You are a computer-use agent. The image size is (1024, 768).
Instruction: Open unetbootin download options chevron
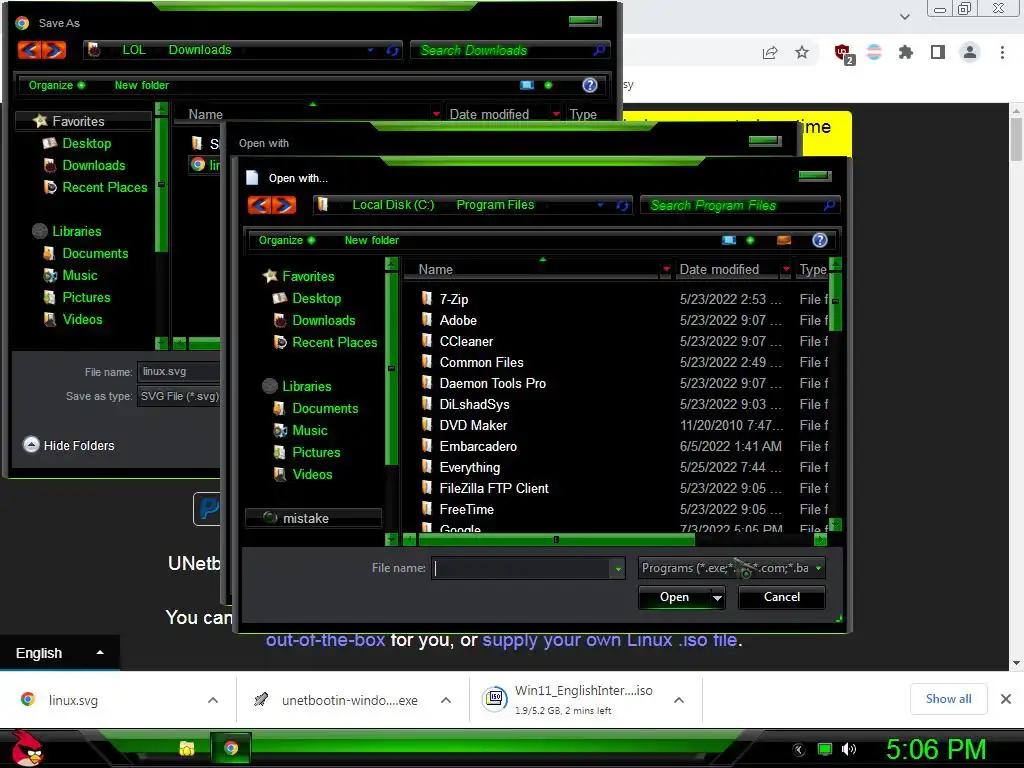[x=446, y=700]
